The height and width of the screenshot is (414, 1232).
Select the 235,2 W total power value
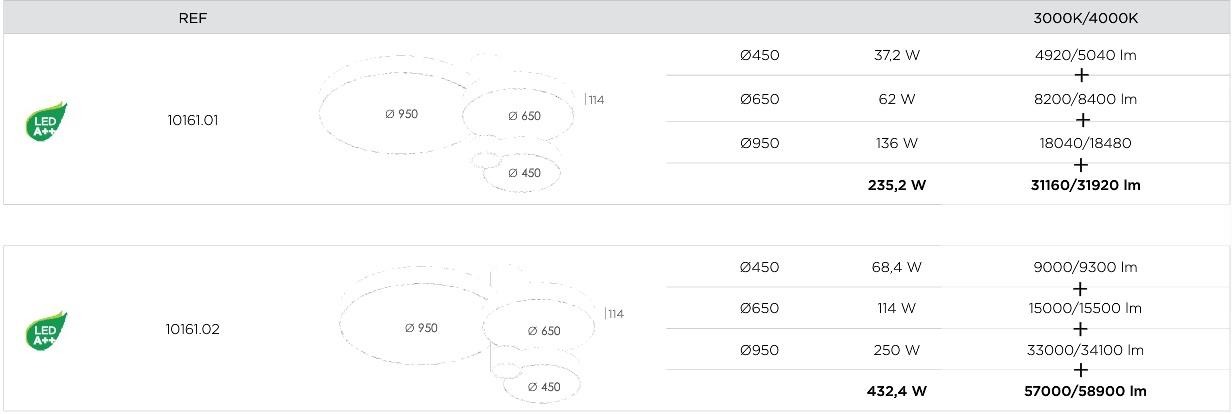(x=897, y=185)
